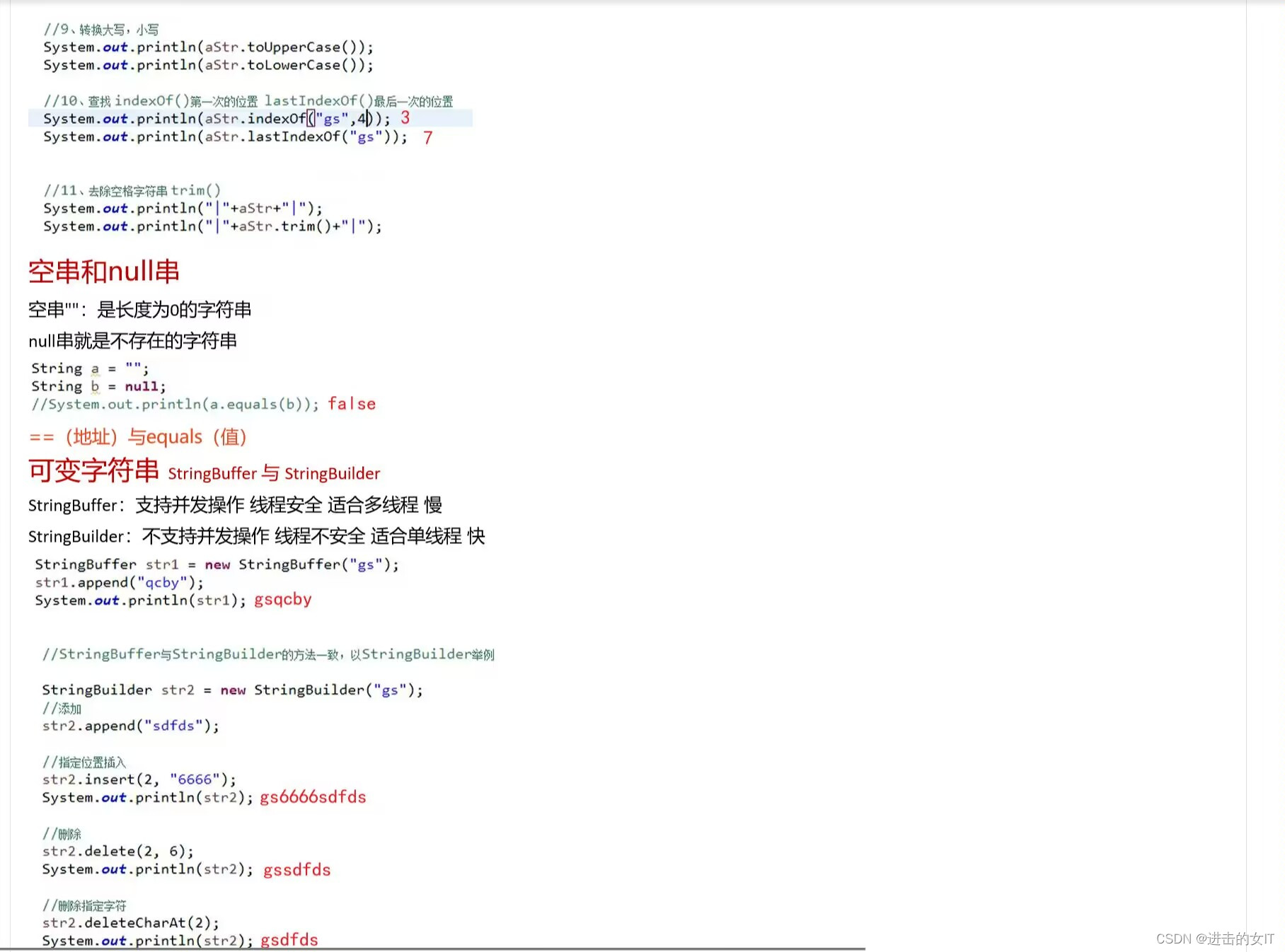The image size is (1285, 952).
Task: Click the red 'gsdfds' output
Action: (289, 940)
